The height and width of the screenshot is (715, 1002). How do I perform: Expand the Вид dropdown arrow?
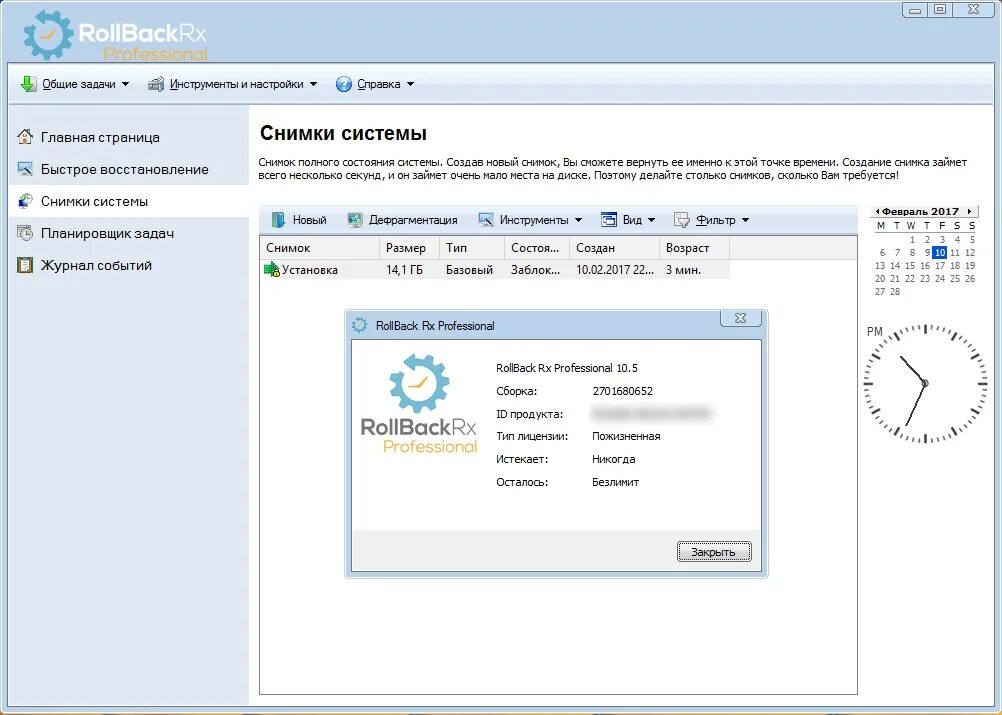click(x=651, y=220)
